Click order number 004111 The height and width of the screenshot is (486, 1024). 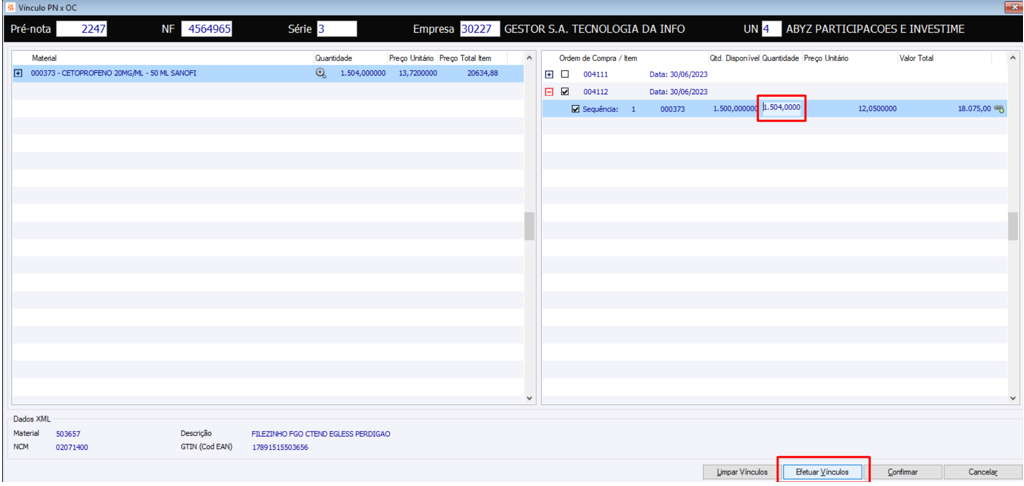[596, 74]
